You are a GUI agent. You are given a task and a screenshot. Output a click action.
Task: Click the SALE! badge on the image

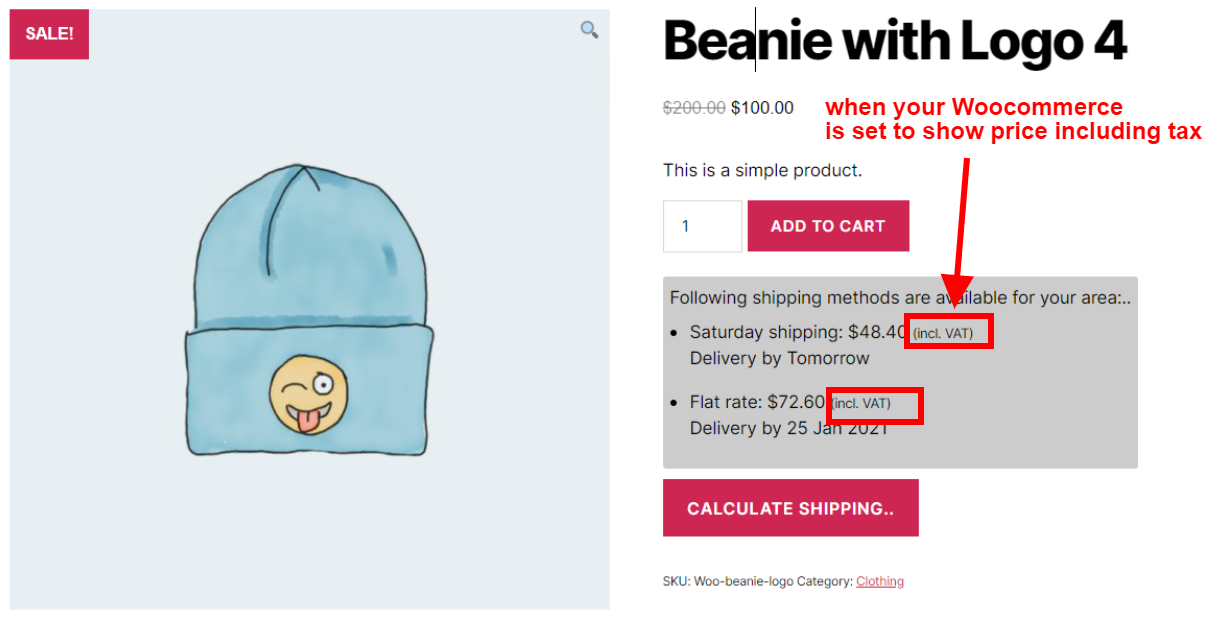pyautogui.click(x=49, y=34)
